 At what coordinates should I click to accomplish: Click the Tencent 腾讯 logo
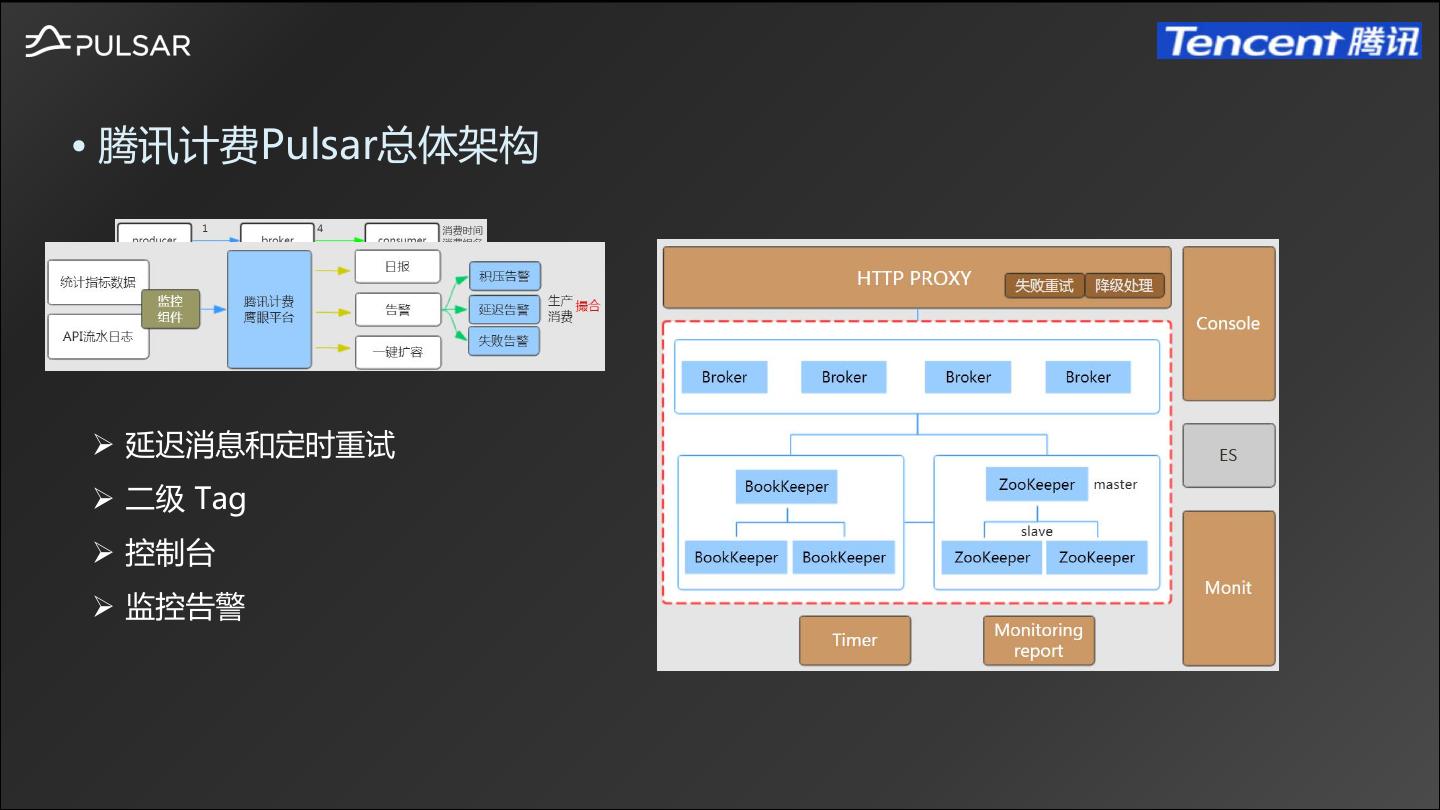[x=1289, y=41]
